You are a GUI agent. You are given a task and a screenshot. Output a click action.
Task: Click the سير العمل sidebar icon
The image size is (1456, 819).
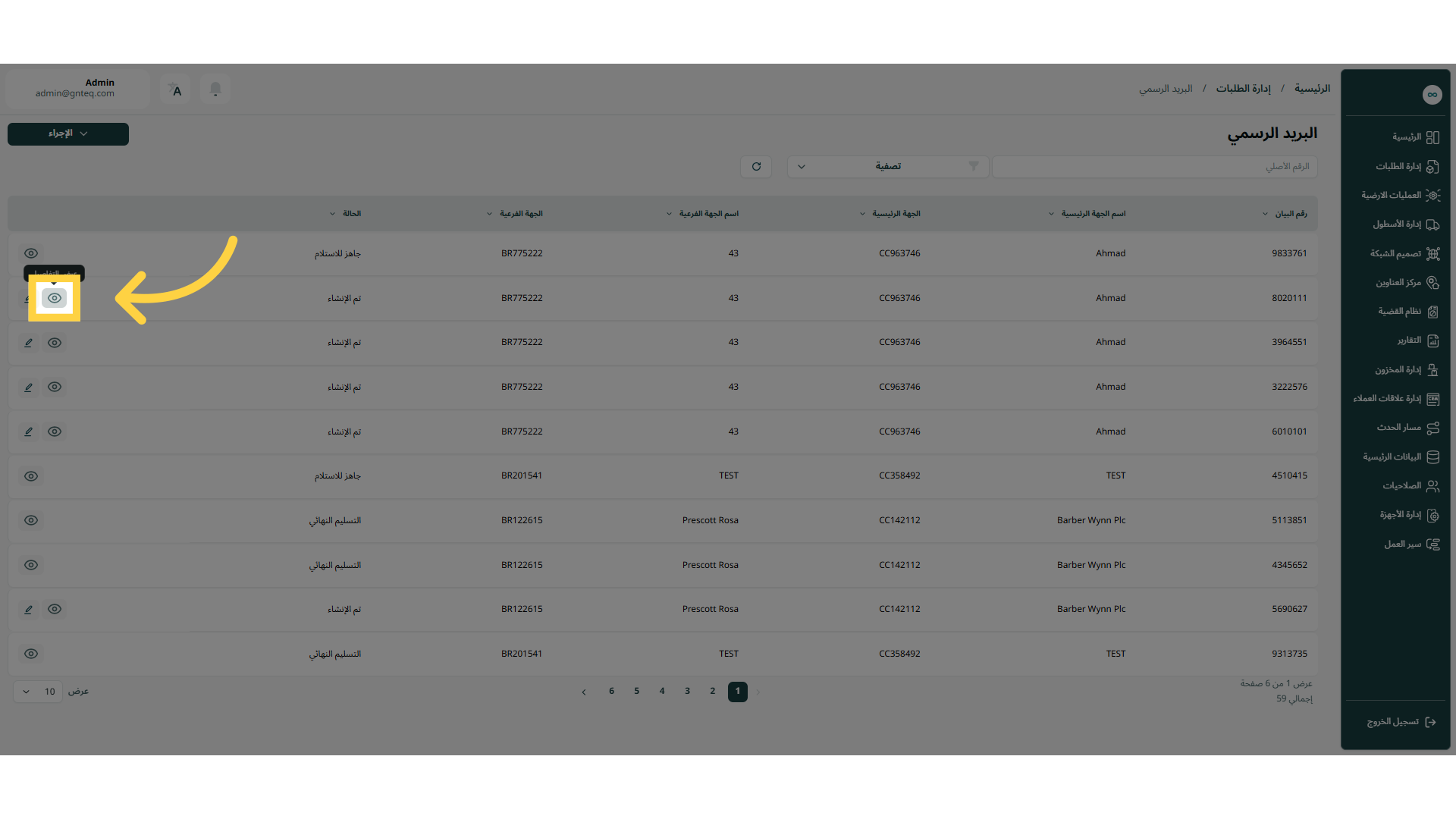tap(1432, 544)
